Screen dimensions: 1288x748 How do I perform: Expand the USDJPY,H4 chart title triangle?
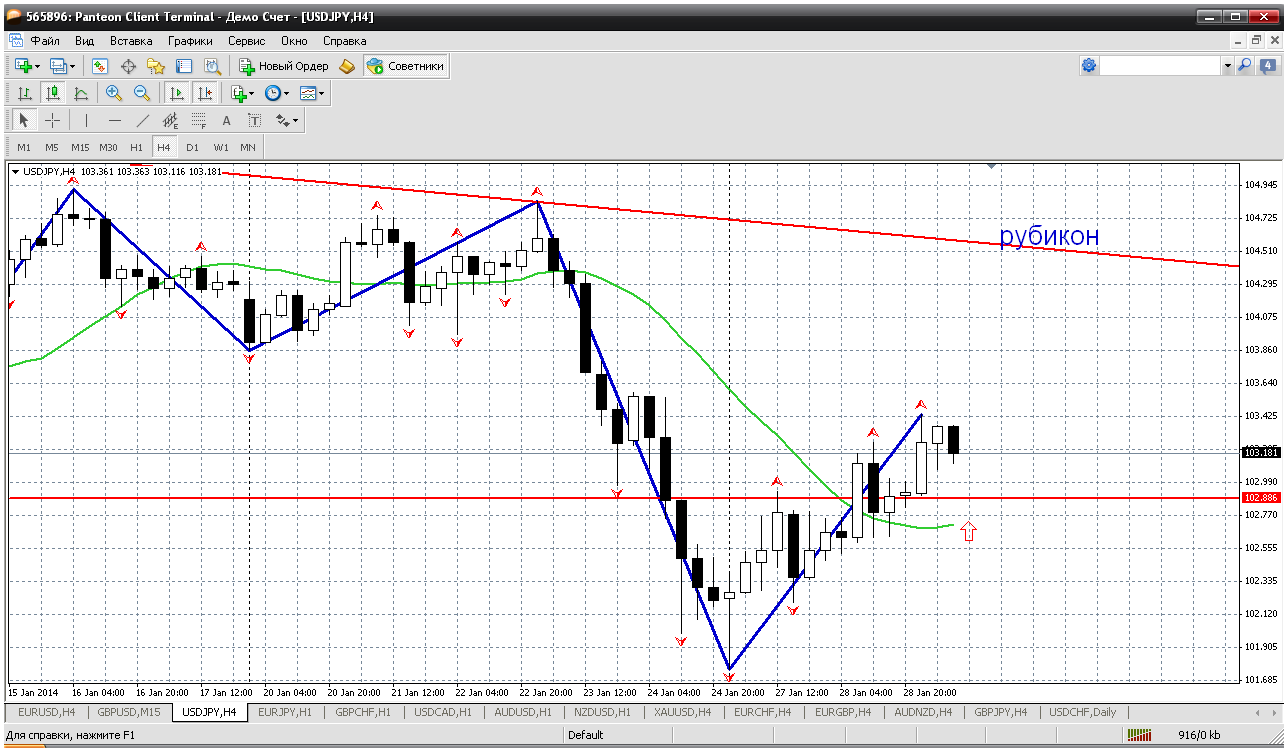[15, 172]
